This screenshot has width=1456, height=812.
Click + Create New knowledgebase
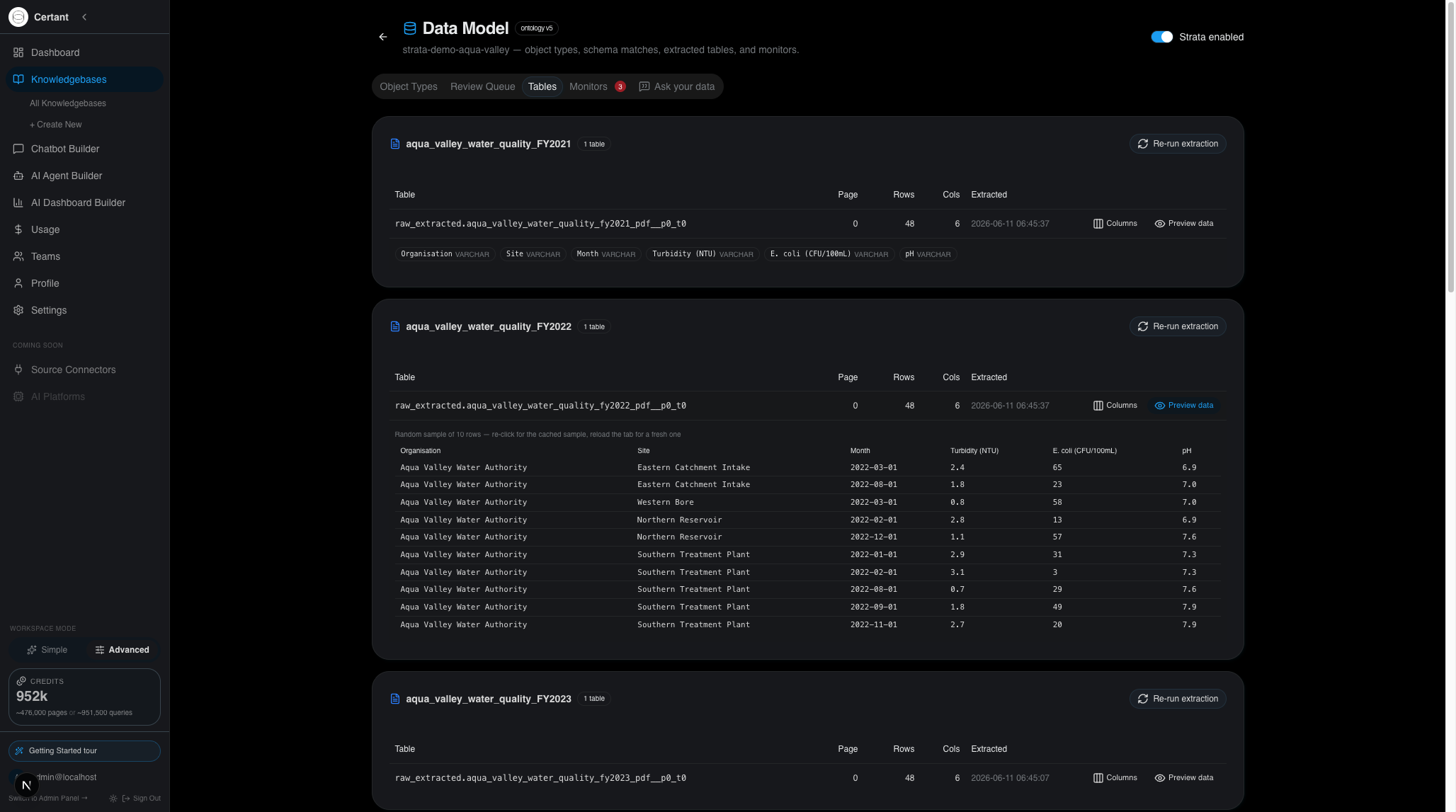pyautogui.click(x=56, y=125)
